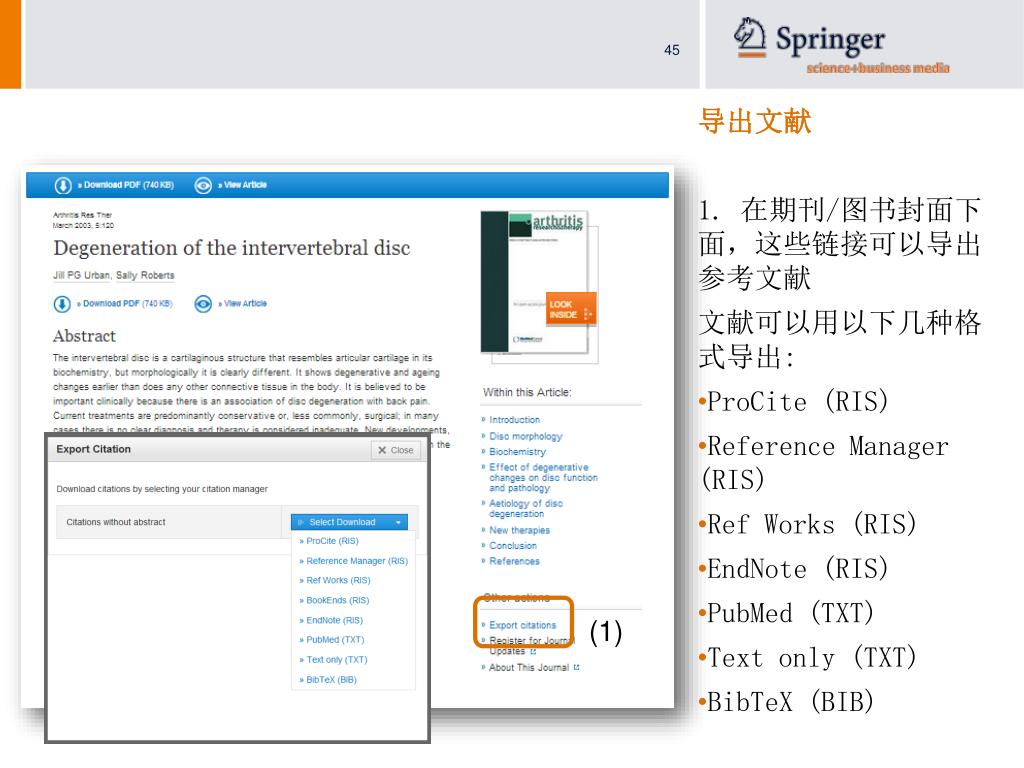The height and width of the screenshot is (768, 1024).
Task: Choose BookEnds (RIS) option
Action: coord(334,601)
